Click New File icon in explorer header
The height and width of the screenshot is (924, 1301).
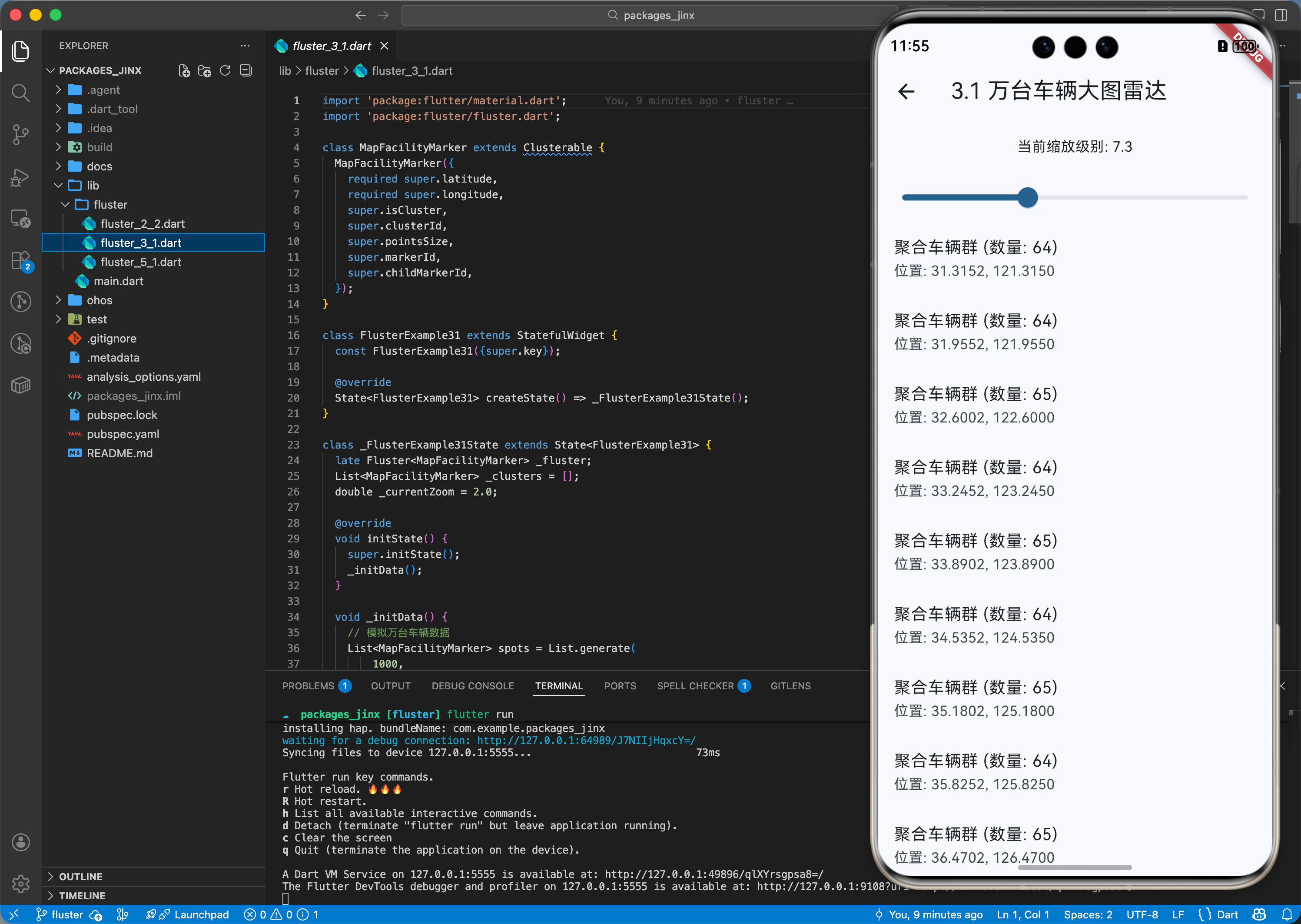point(184,70)
